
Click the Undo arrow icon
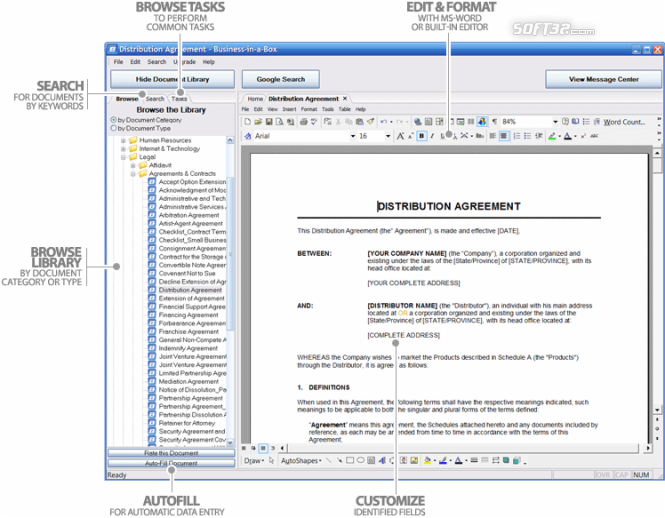383,122
